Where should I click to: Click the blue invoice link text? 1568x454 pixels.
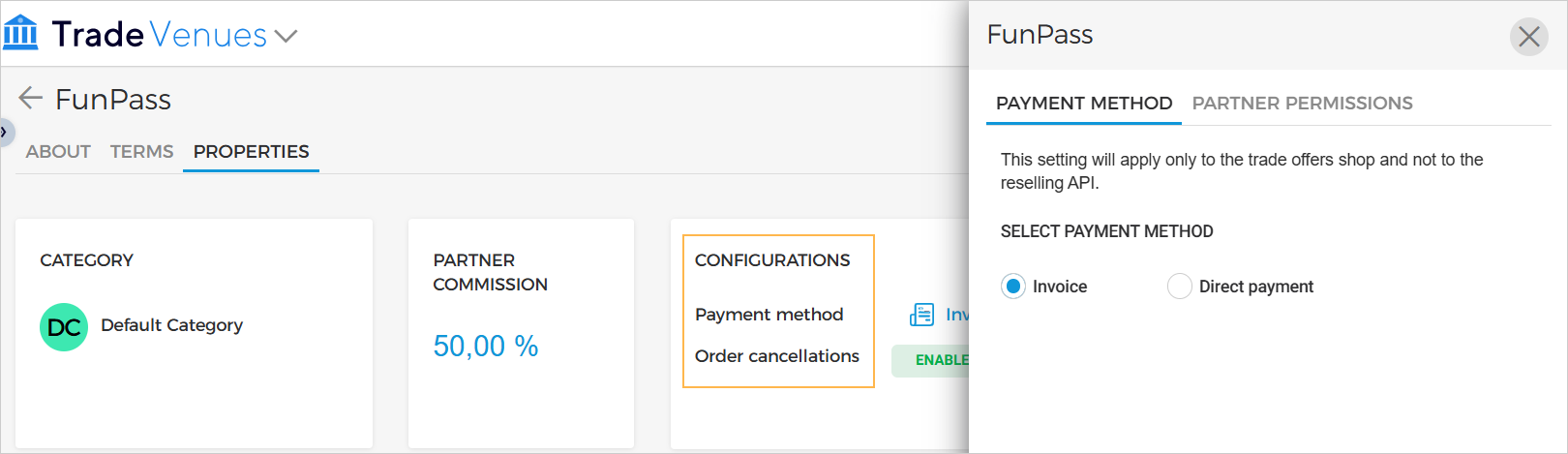pos(956,315)
